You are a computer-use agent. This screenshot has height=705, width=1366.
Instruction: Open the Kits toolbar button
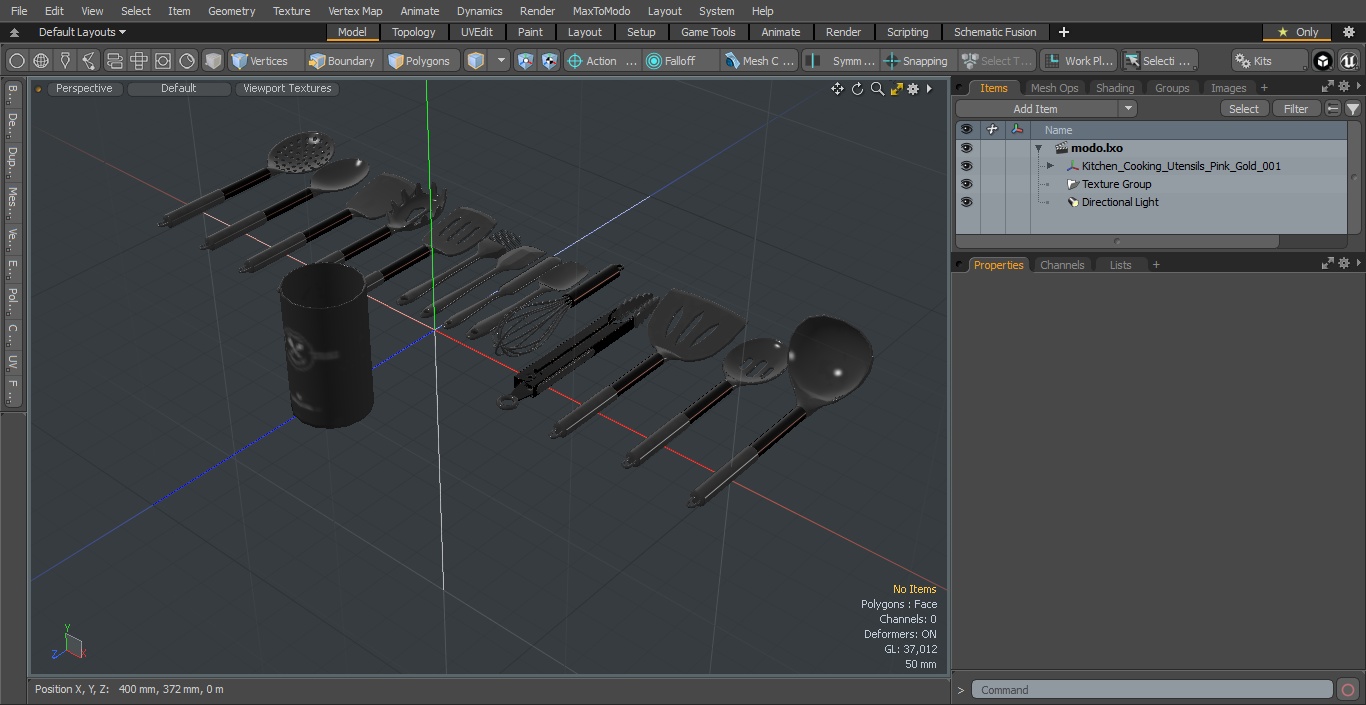[1269, 61]
